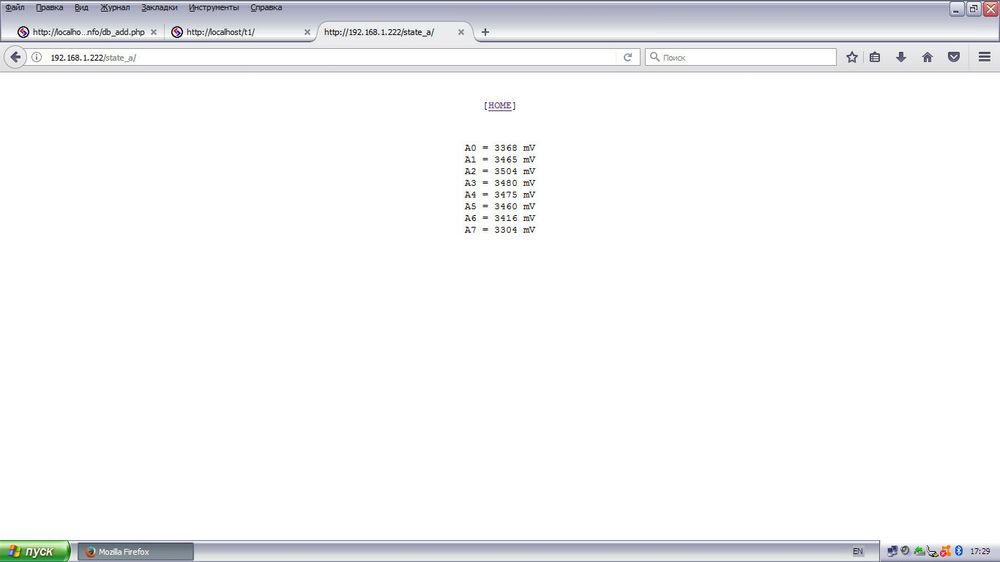1000x562 pixels.
Task: Open the Журнал menu
Action: click(x=115, y=8)
